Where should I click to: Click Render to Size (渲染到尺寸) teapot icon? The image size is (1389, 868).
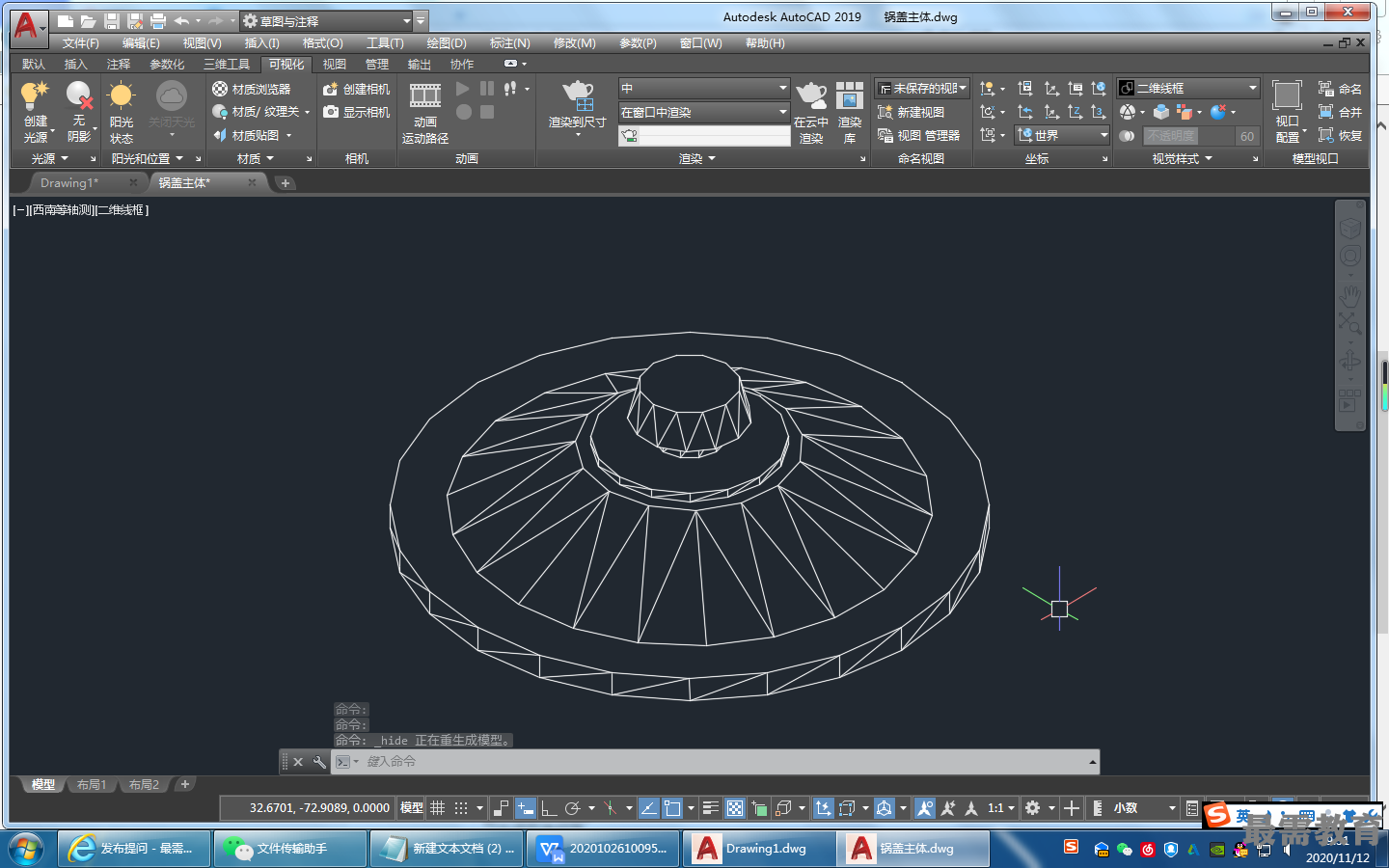point(578,95)
